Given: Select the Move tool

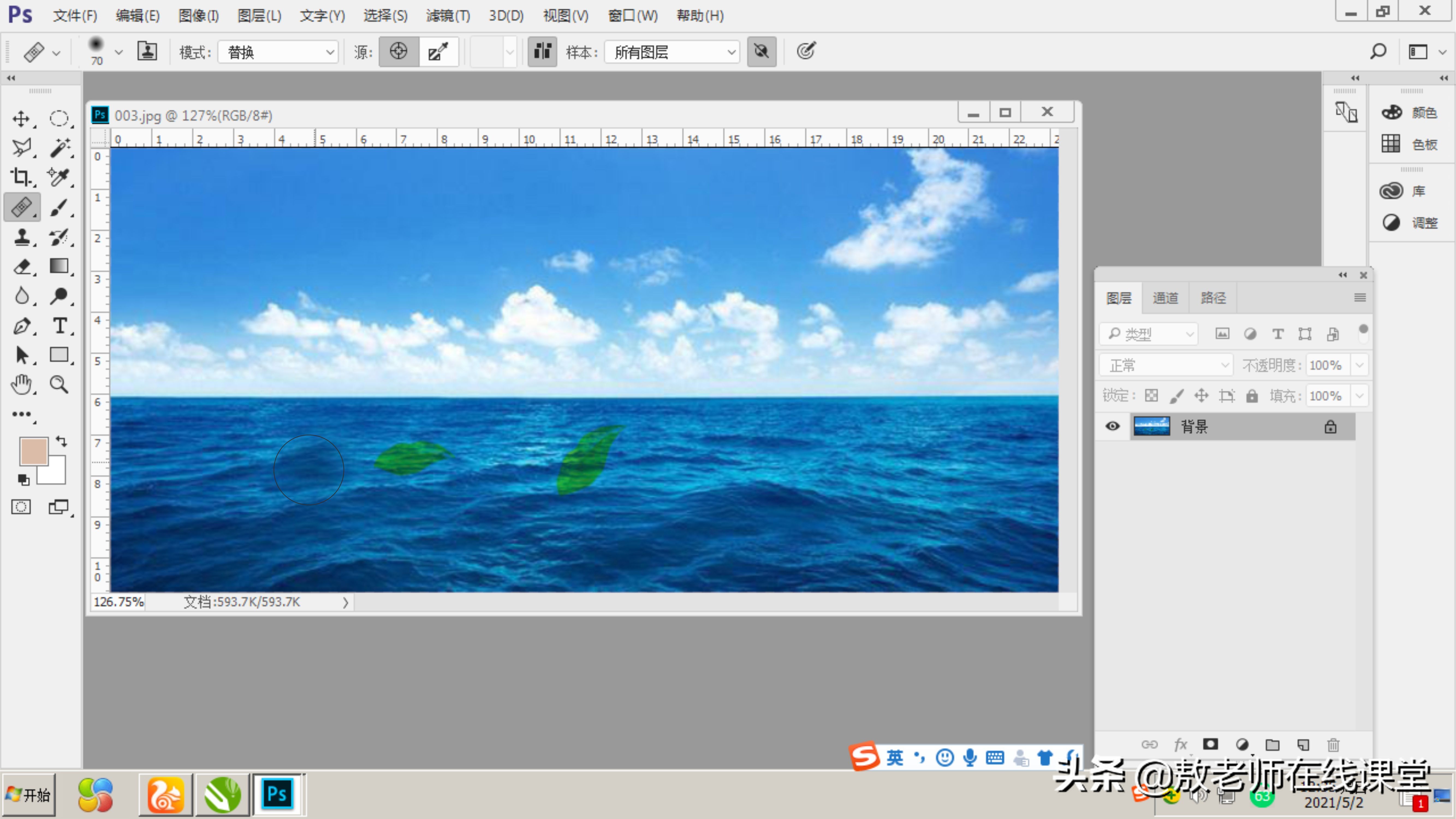Looking at the screenshot, I should (22, 119).
